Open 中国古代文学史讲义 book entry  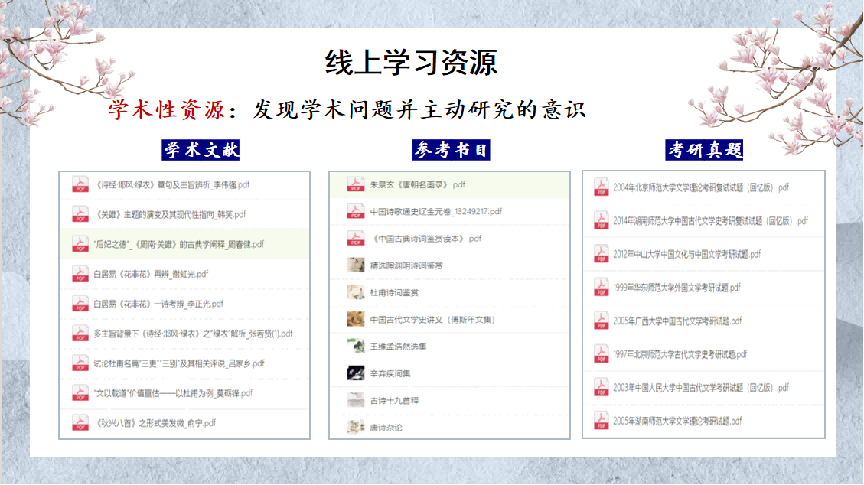[425, 319]
